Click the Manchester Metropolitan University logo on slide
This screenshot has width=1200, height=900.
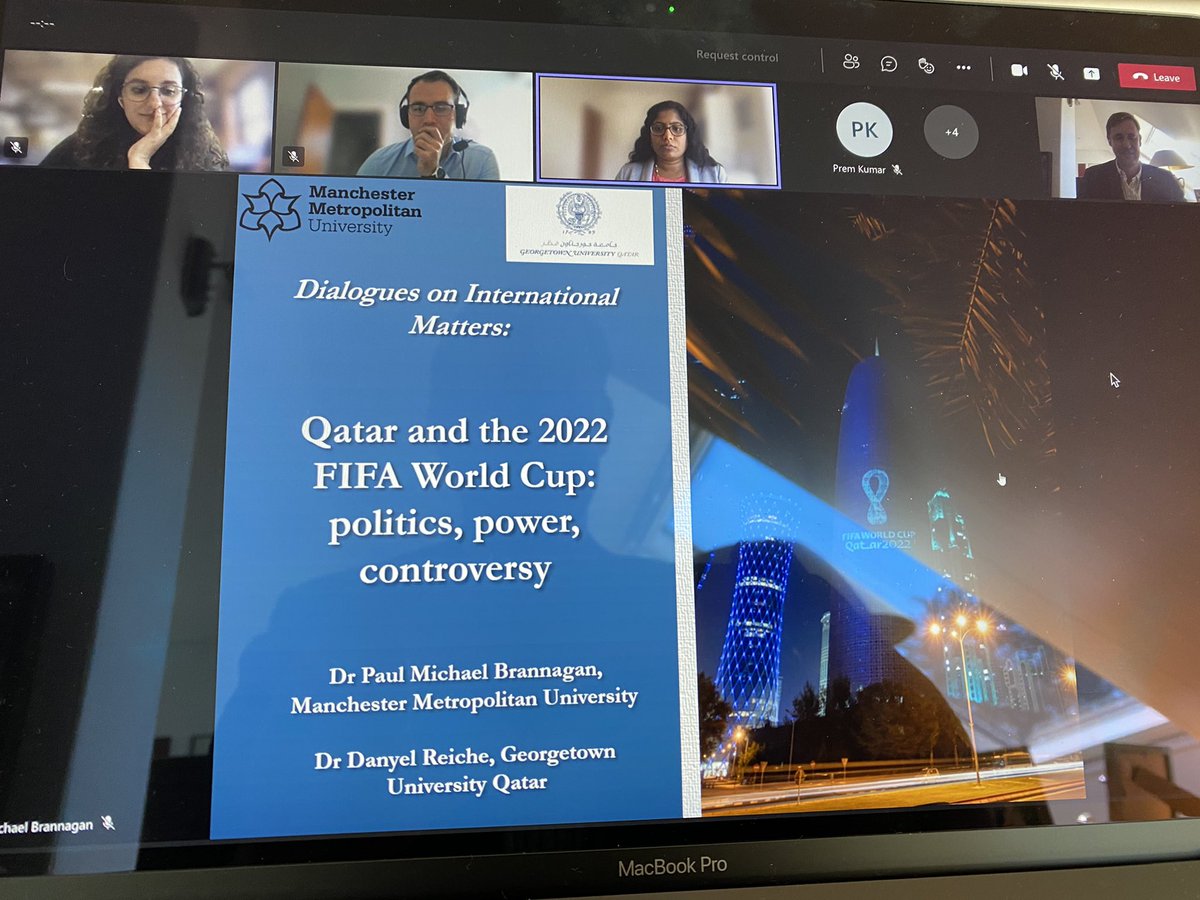click(330, 208)
